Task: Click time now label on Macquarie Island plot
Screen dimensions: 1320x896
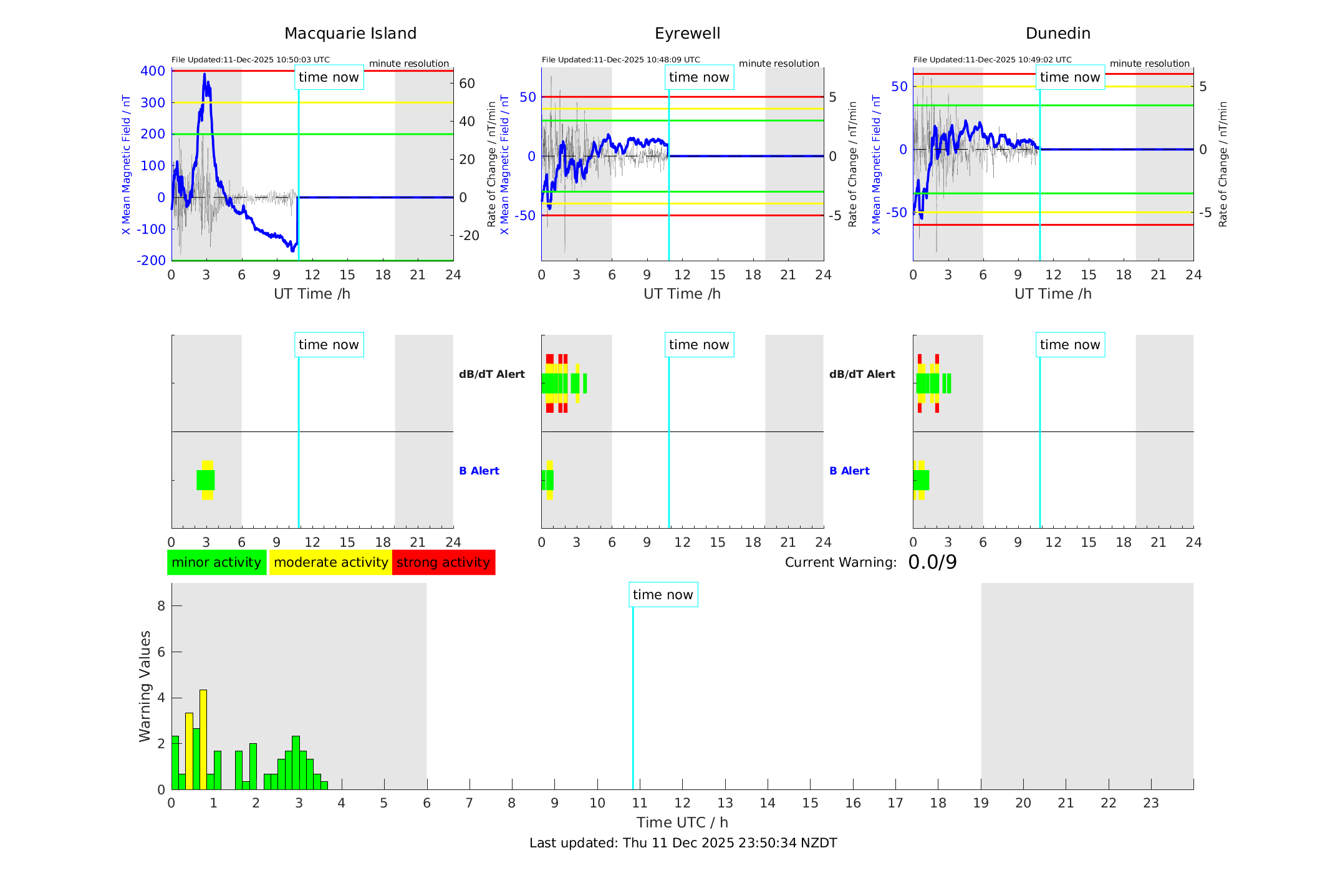Action: 329,77
